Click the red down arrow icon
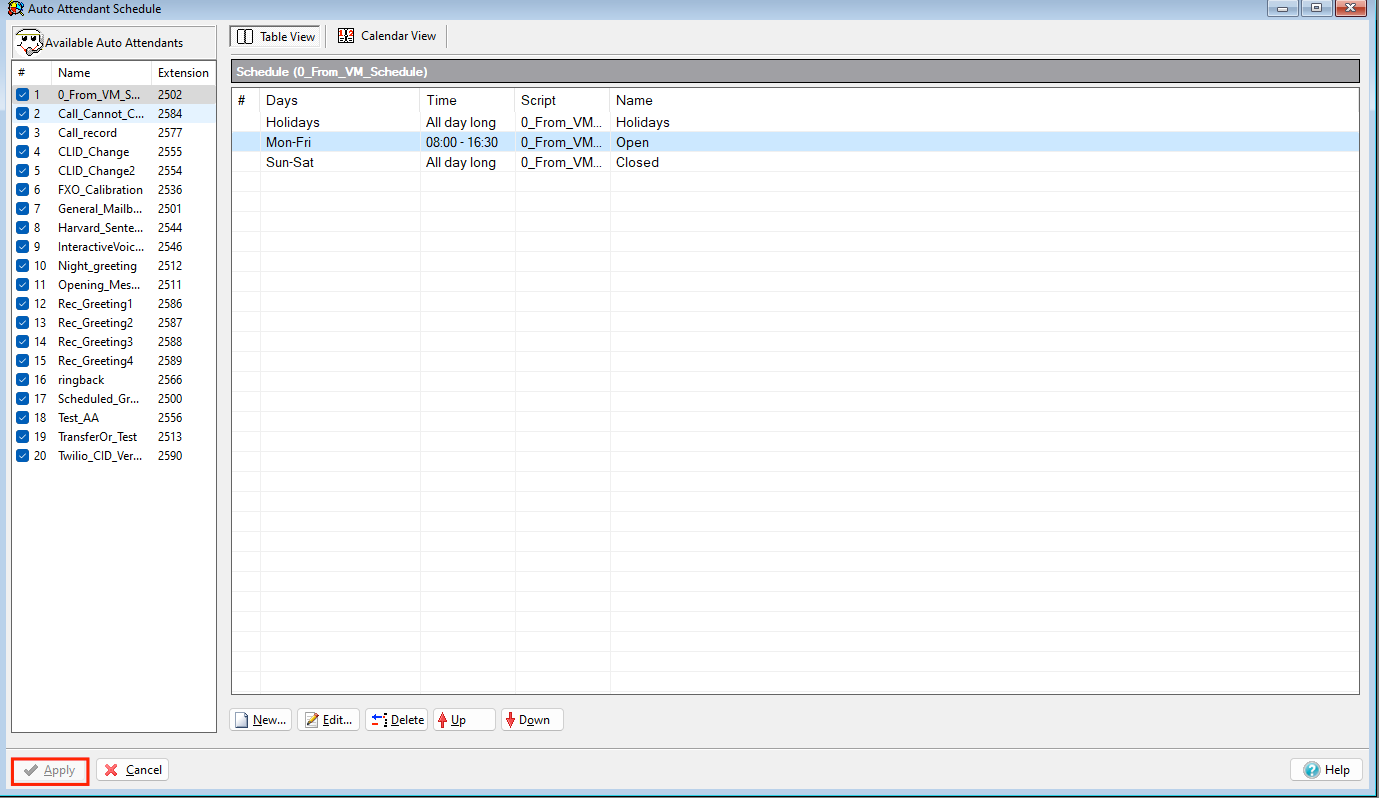1379x798 pixels. pos(510,720)
